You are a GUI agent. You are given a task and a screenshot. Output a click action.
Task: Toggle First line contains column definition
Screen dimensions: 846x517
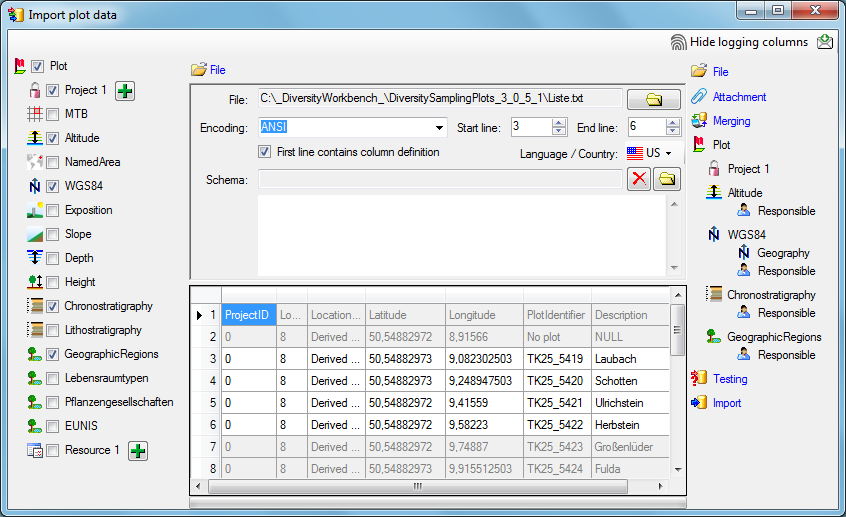[x=265, y=152]
